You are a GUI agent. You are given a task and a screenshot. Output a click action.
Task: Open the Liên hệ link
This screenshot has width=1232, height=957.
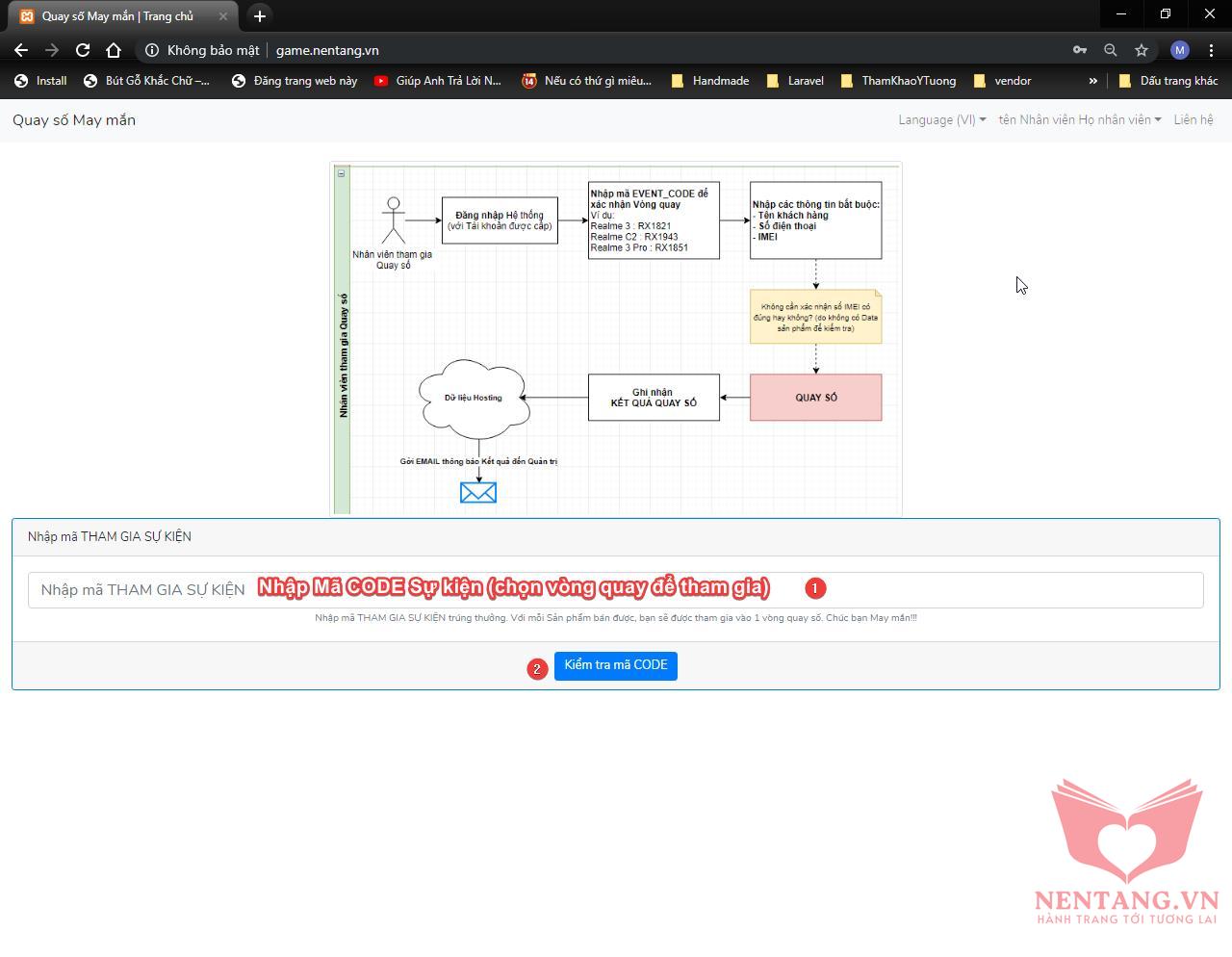pos(1193,119)
